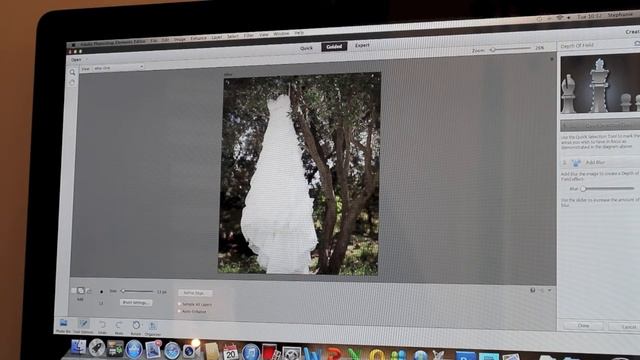Viewport: 640px width, 360px height.
Task: Open the File menu
Action: [x=153, y=41]
